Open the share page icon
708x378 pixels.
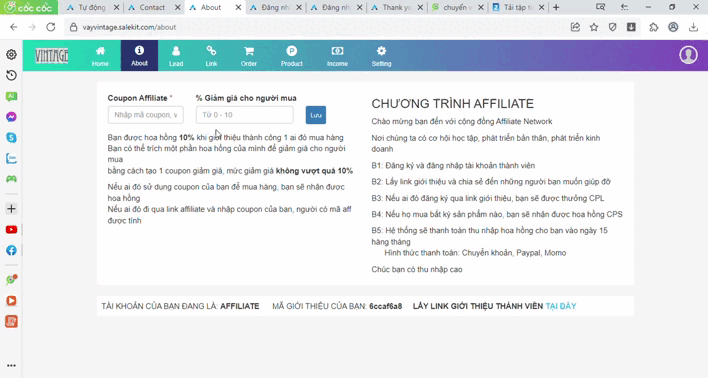tap(575, 27)
